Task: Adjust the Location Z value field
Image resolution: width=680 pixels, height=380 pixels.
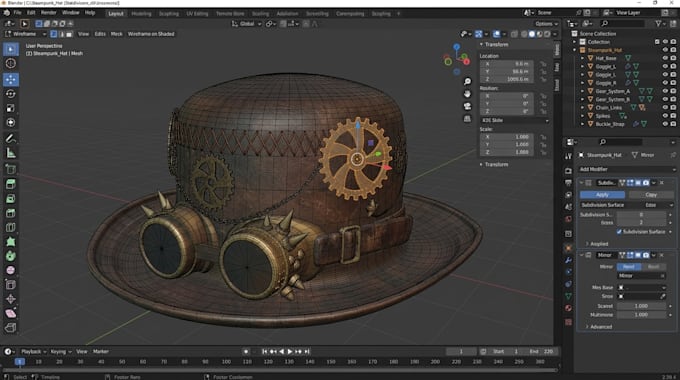Action: (x=507, y=79)
